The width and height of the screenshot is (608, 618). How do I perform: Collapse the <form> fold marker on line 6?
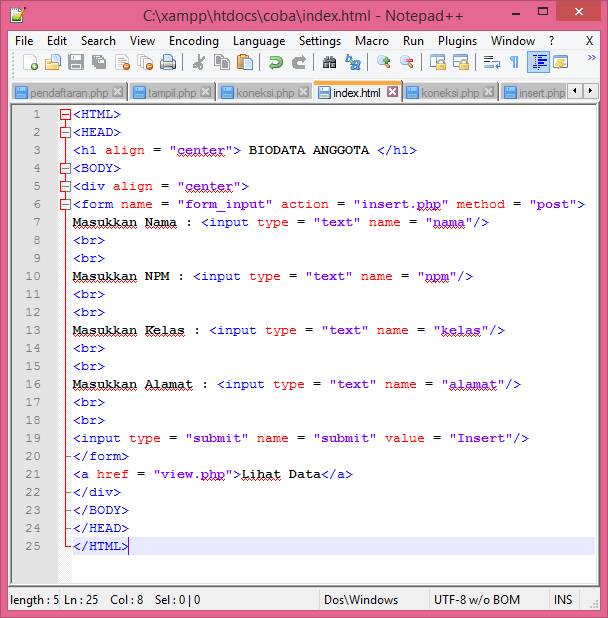pyautogui.click(x=65, y=204)
